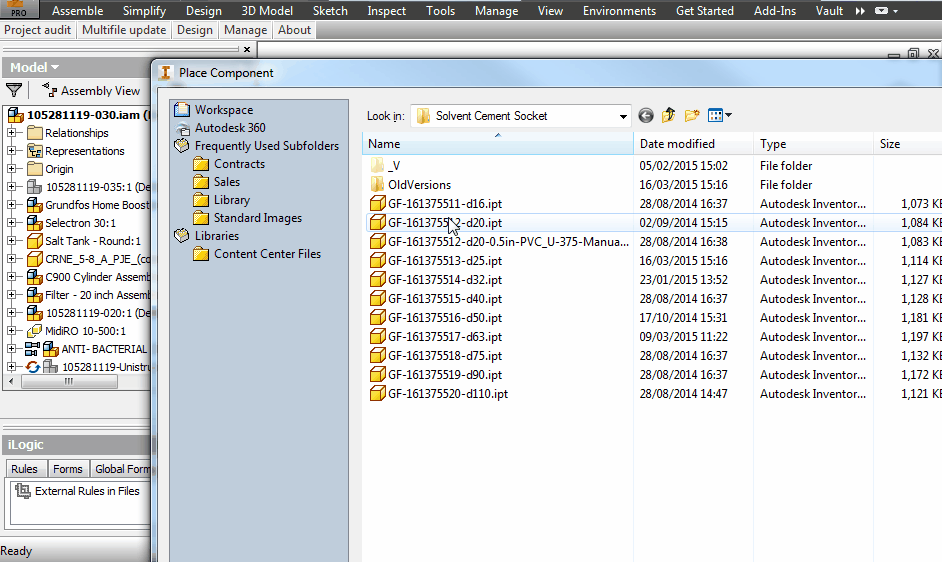The image size is (942, 562).
Task: Select Workspace location icon
Action: (182, 109)
